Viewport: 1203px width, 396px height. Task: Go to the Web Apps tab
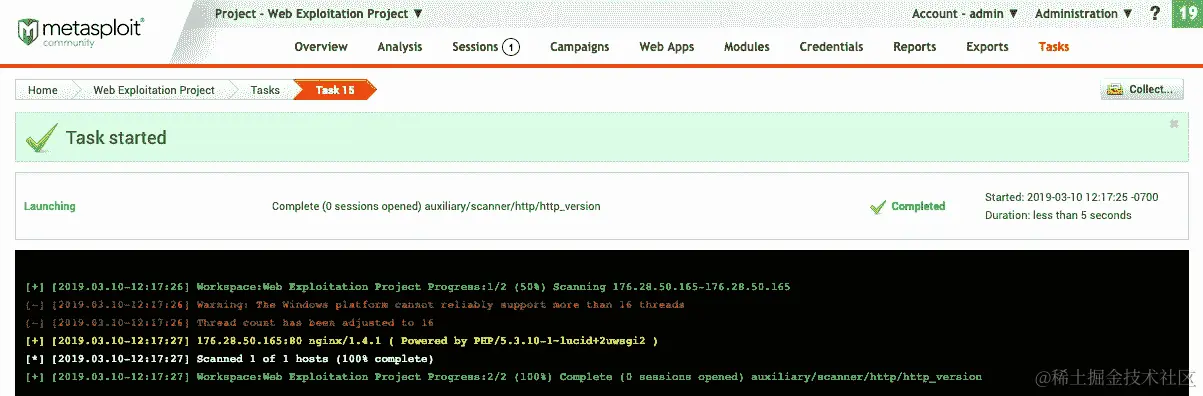click(667, 47)
